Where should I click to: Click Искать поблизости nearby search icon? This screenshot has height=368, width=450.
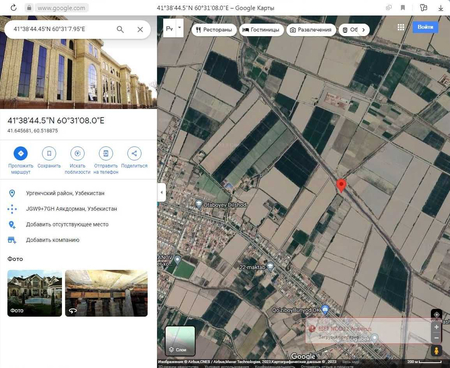[x=77, y=153]
